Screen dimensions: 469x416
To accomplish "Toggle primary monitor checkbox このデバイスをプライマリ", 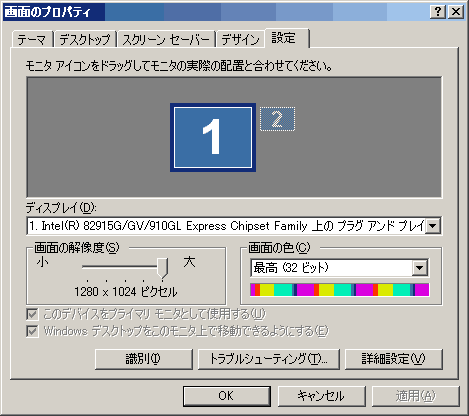I will pos(32,314).
